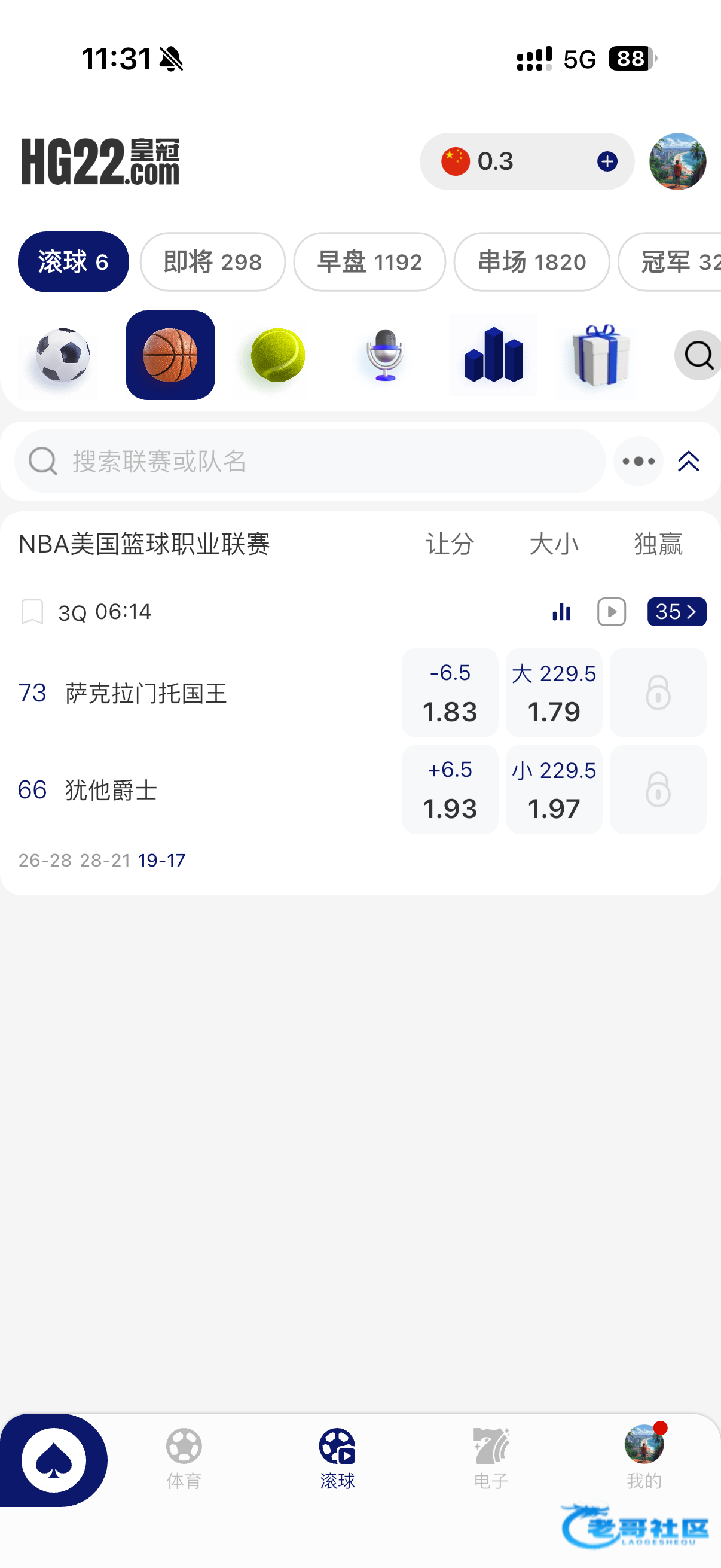Switch to the 即将 298 tab
Screen dimensions: 721x1568
pos(212,262)
